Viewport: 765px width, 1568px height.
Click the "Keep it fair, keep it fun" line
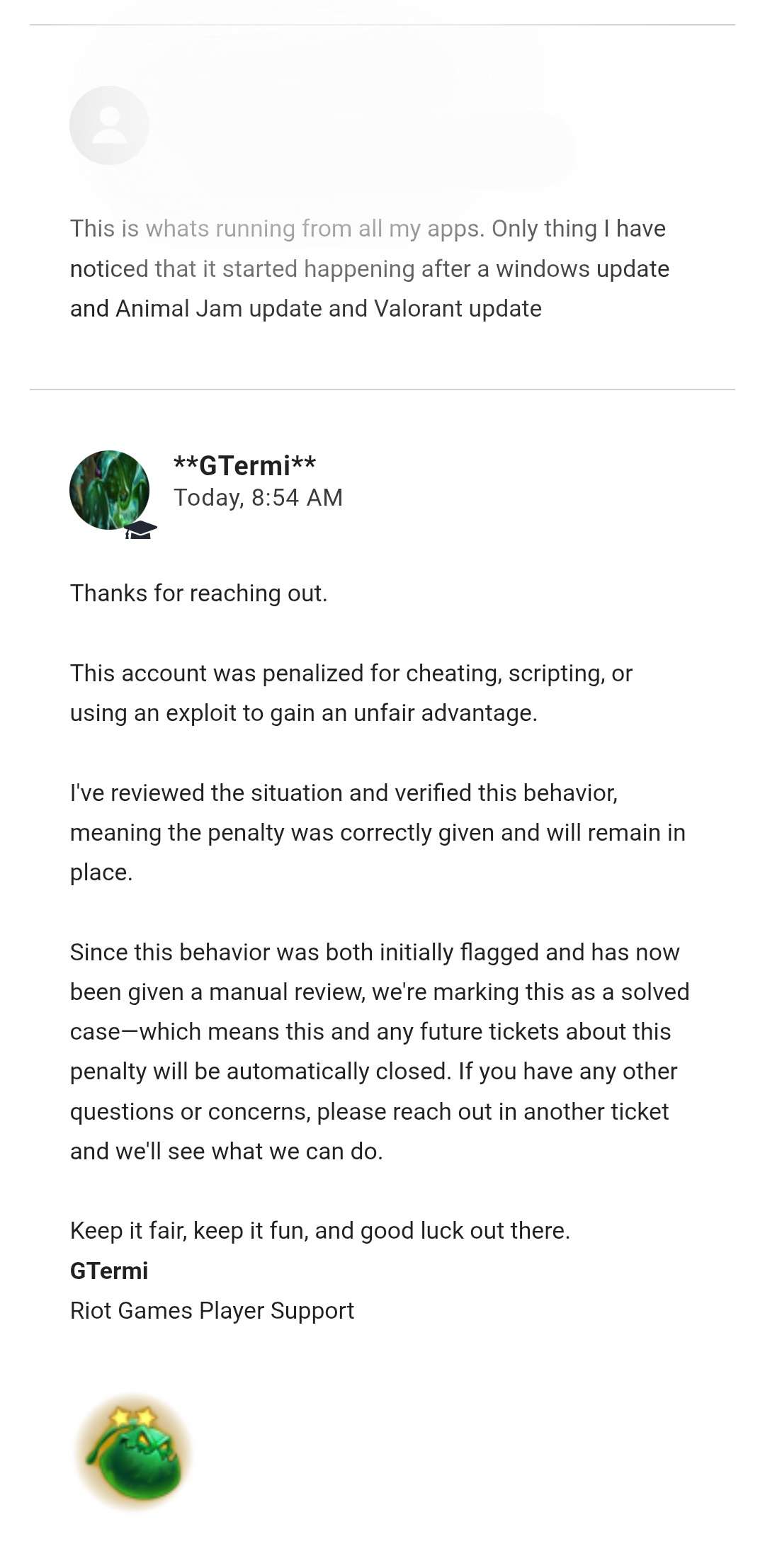(x=319, y=1231)
